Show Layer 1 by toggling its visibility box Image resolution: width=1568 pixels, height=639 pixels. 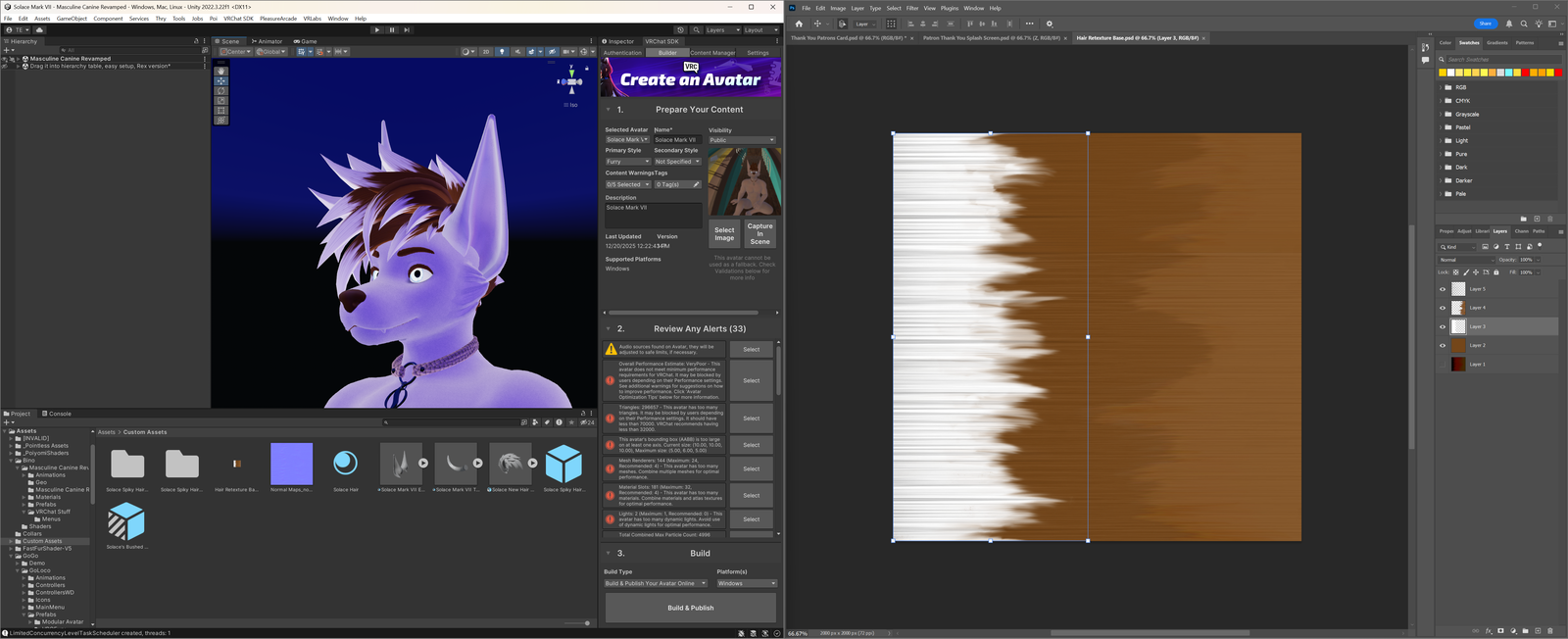coord(1443,365)
